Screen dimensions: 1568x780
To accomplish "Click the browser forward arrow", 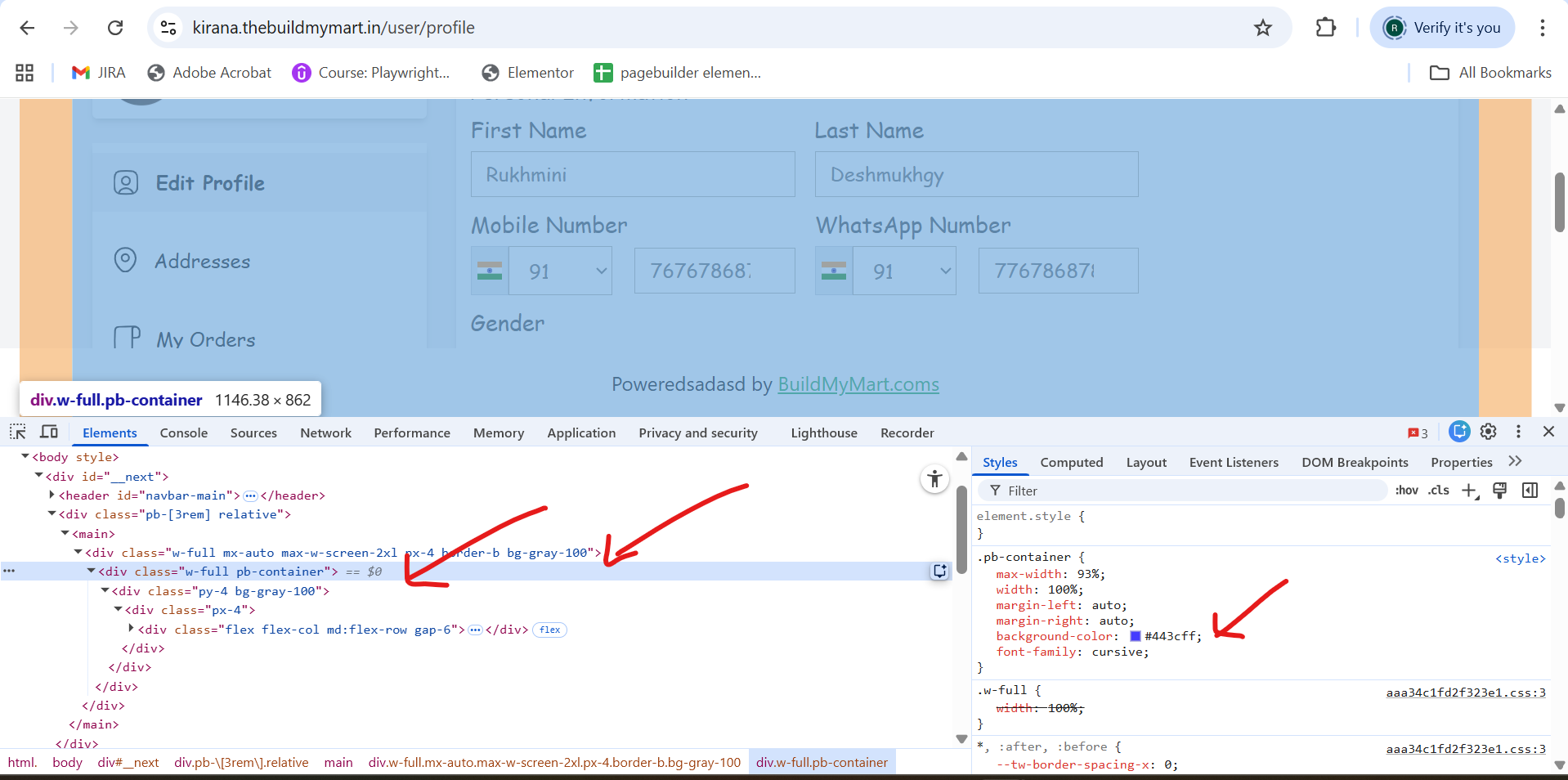I will point(71,28).
